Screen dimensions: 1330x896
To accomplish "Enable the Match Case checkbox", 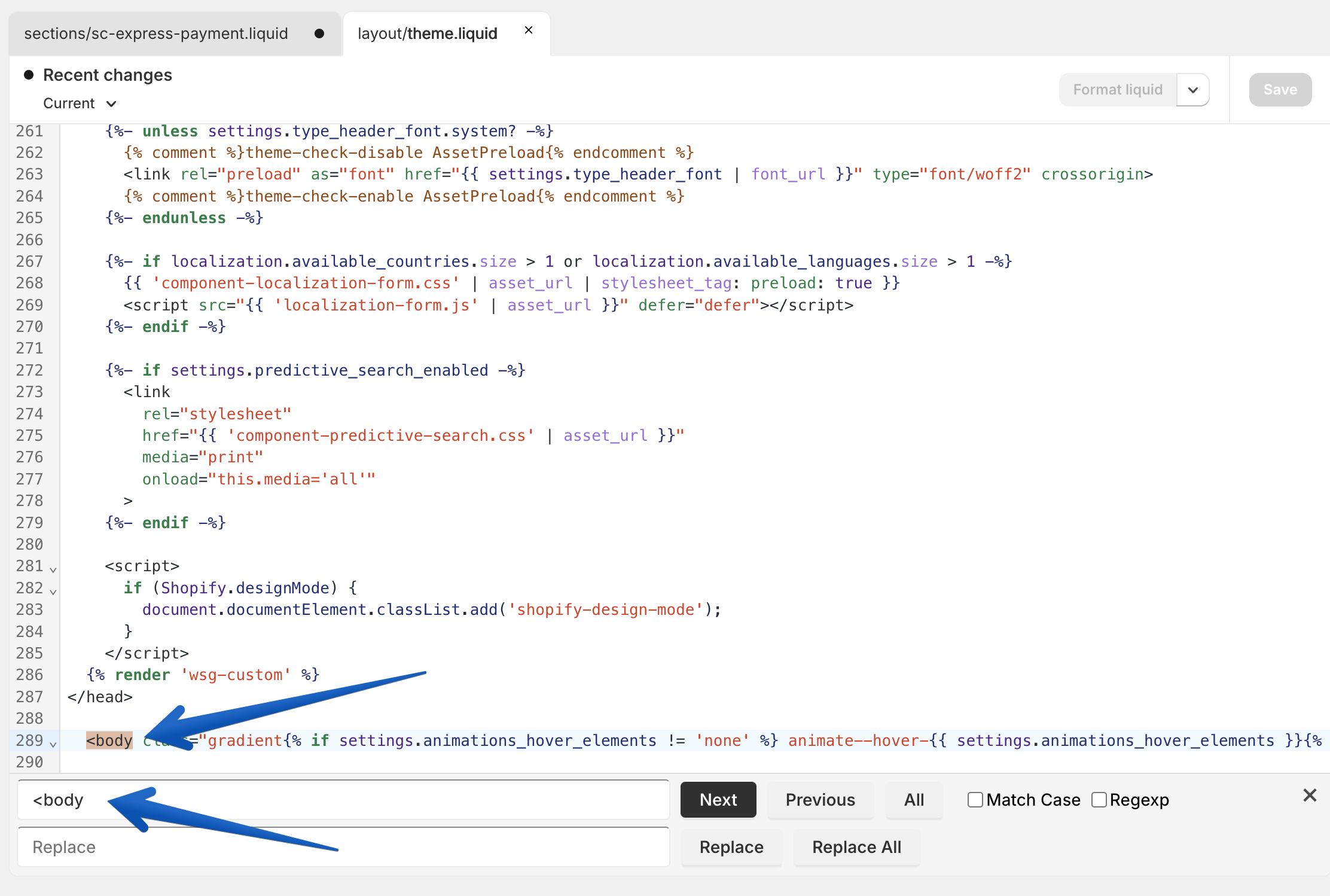I will (975, 800).
